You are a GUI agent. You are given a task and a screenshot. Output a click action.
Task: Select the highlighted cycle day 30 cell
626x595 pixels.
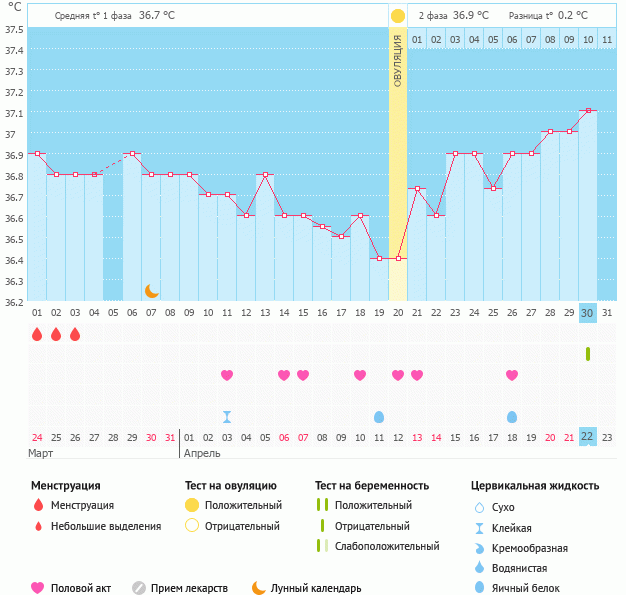click(x=588, y=313)
